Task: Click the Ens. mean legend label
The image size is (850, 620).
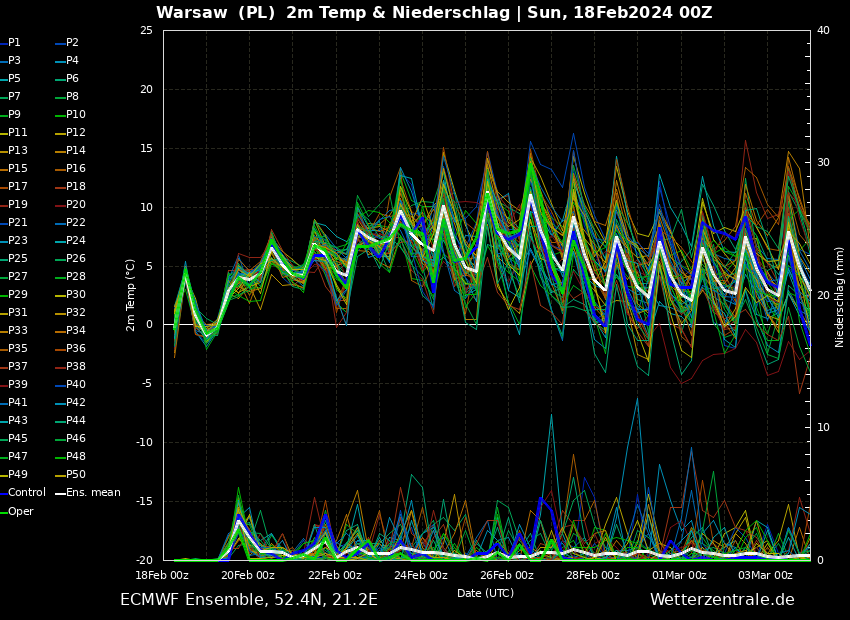Action: (93, 493)
